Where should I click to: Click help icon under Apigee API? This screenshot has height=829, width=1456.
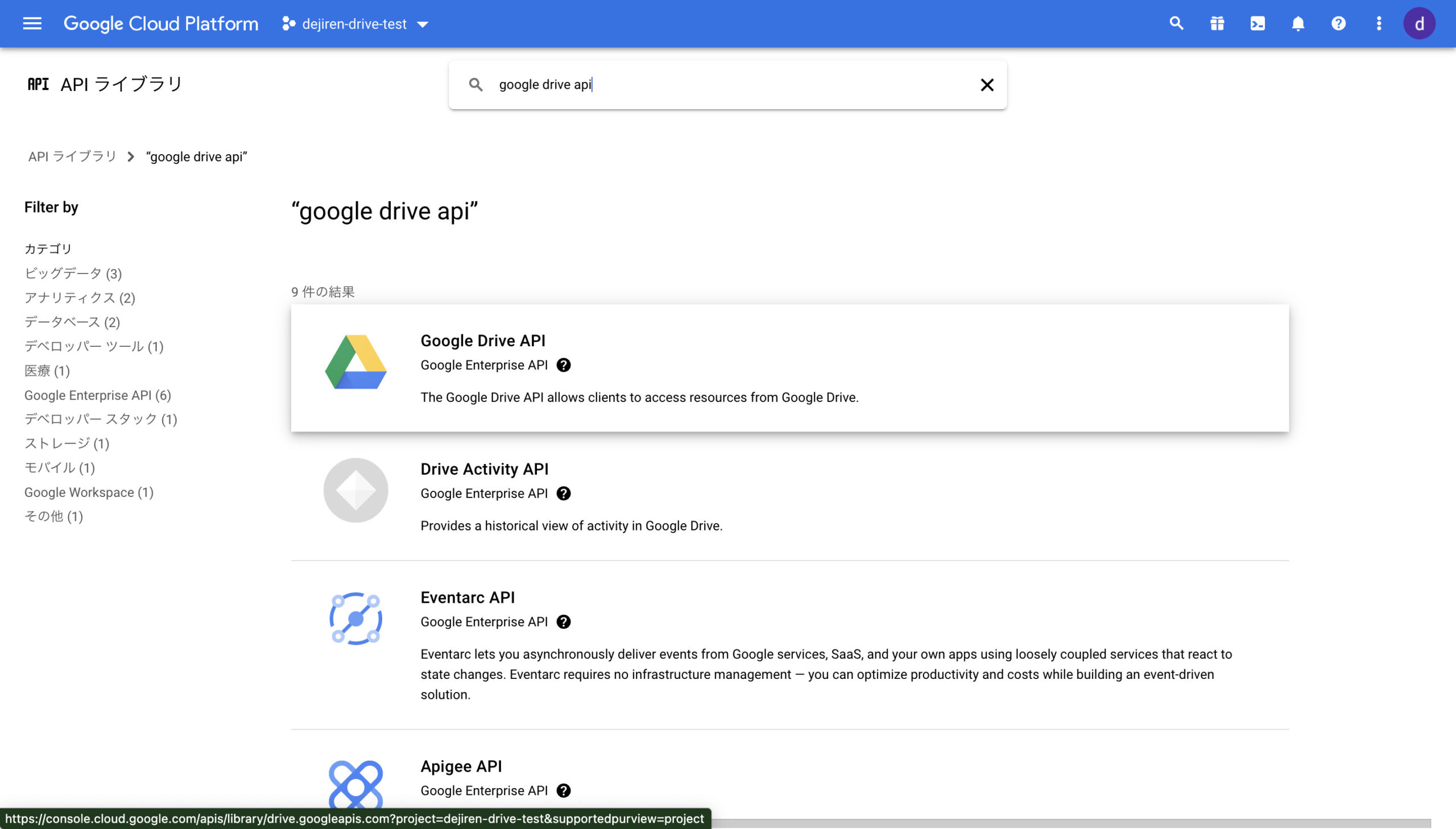tap(563, 791)
